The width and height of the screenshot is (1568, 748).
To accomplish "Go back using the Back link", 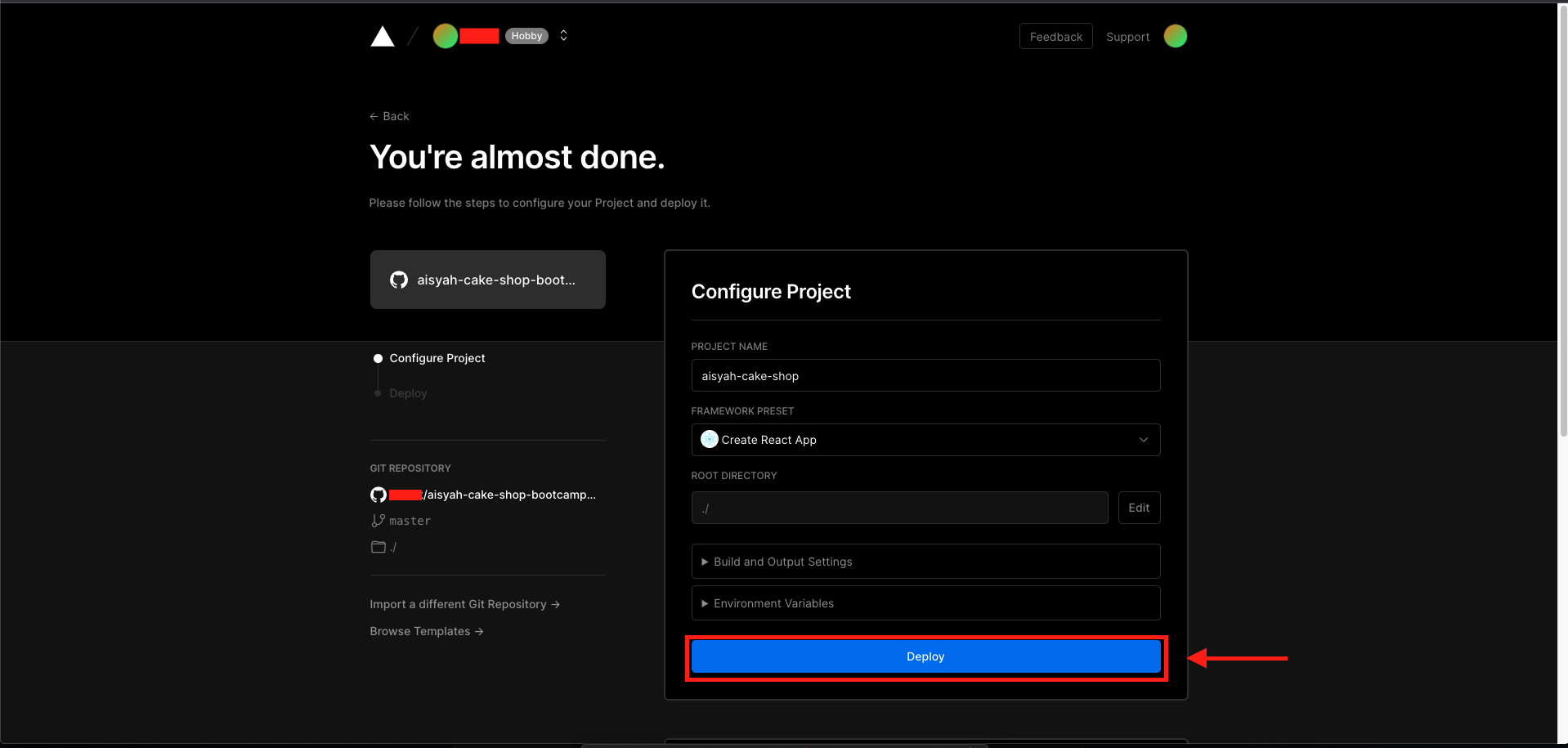I will tap(389, 116).
